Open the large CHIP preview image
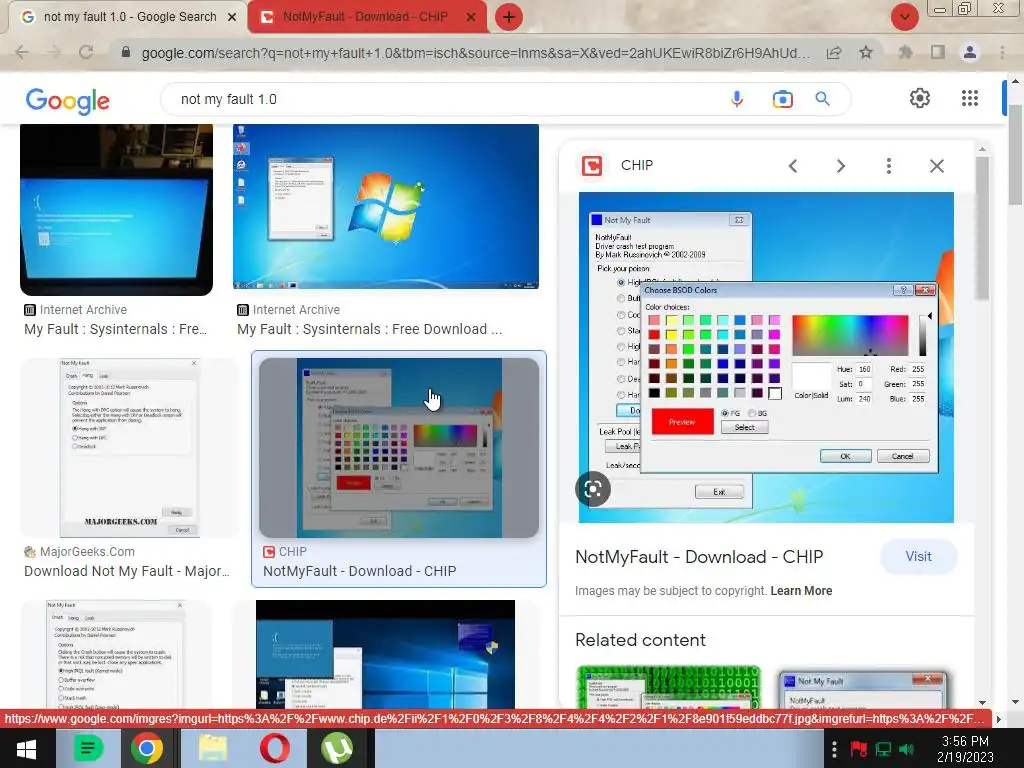The width and height of the screenshot is (1024, 768). 766,357
